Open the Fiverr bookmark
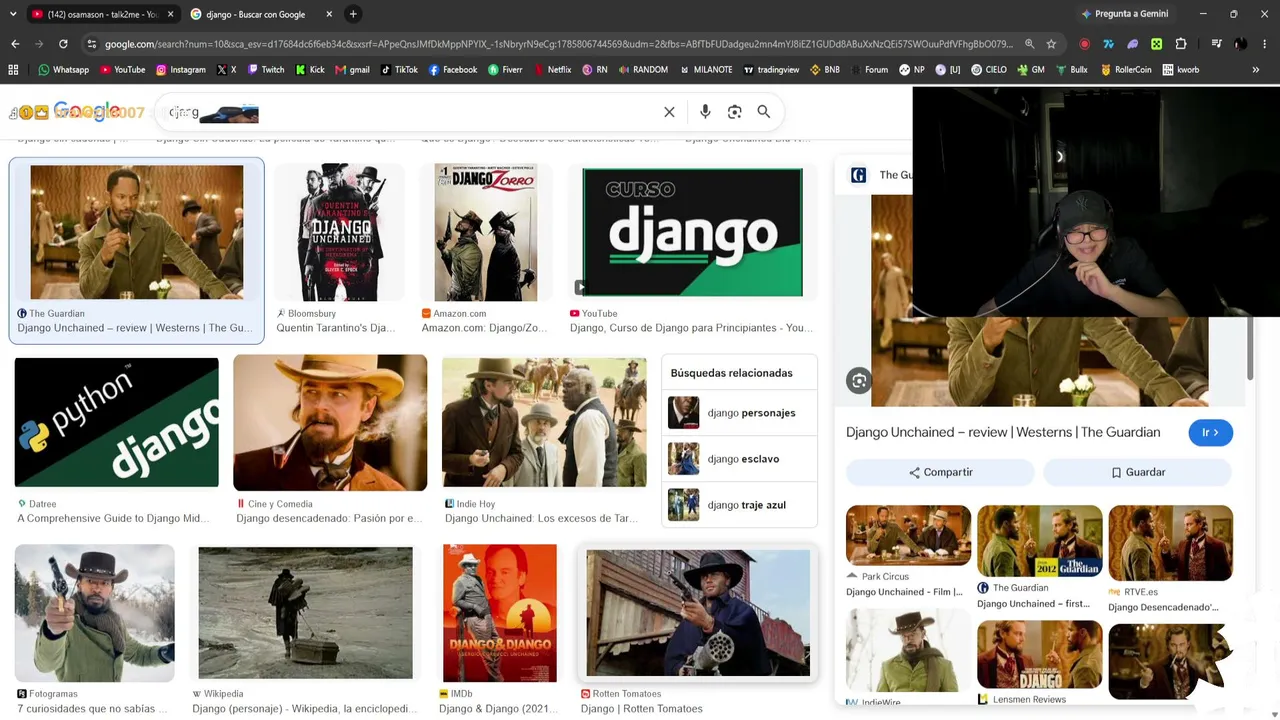Screen dimensions: 1280x720 click(x=505, y=70)
